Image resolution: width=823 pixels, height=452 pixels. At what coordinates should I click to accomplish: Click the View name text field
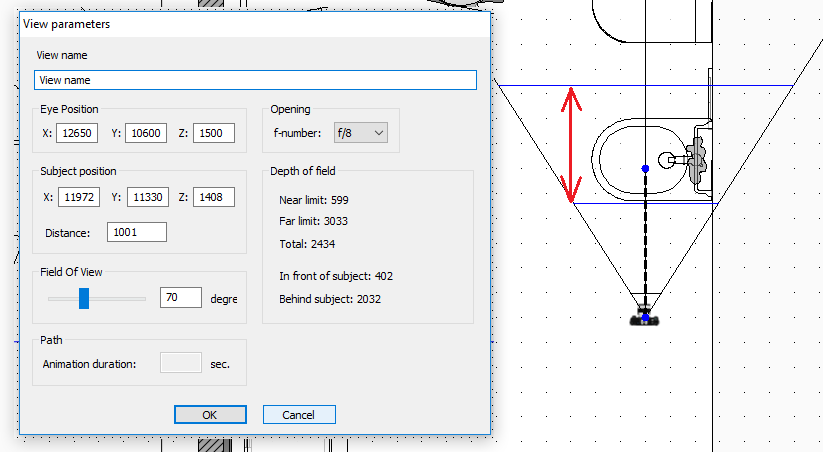(255, 80)
